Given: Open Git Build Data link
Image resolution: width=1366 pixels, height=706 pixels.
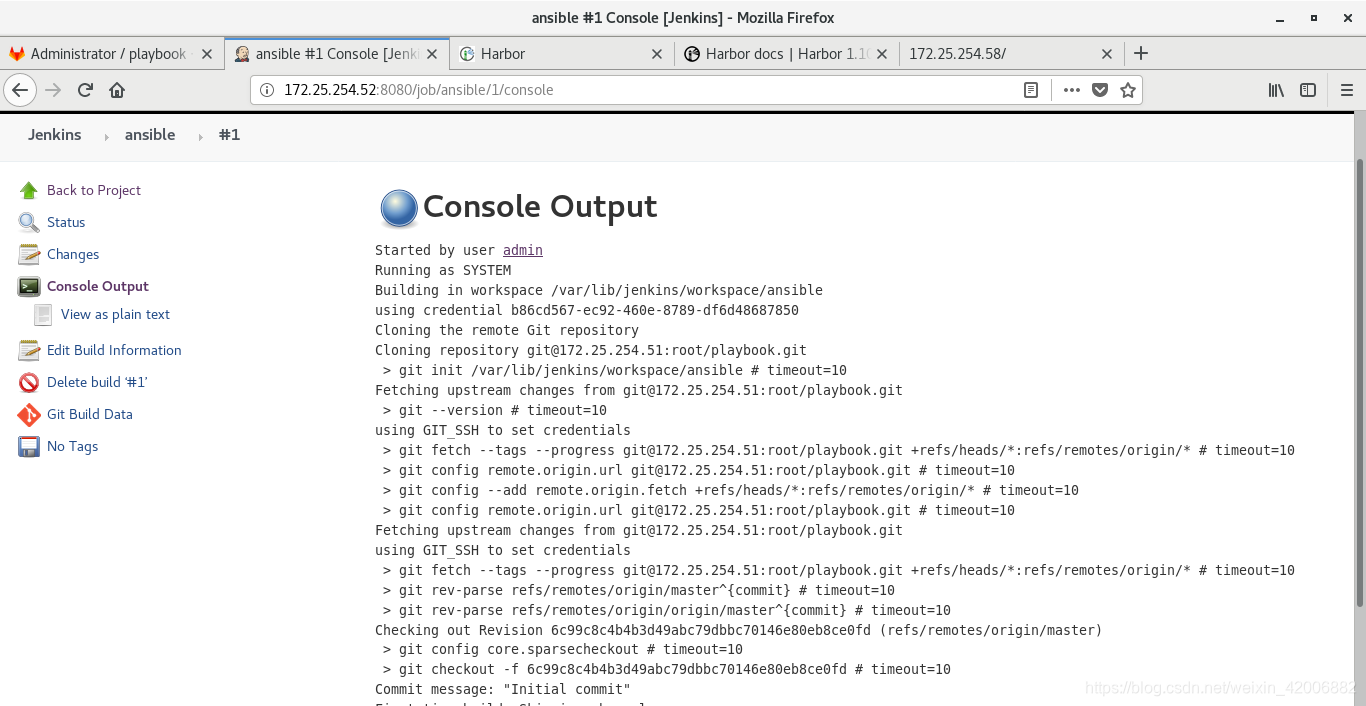Looking at the screenshot, I should pyautogui.click(x=90, y=414).
